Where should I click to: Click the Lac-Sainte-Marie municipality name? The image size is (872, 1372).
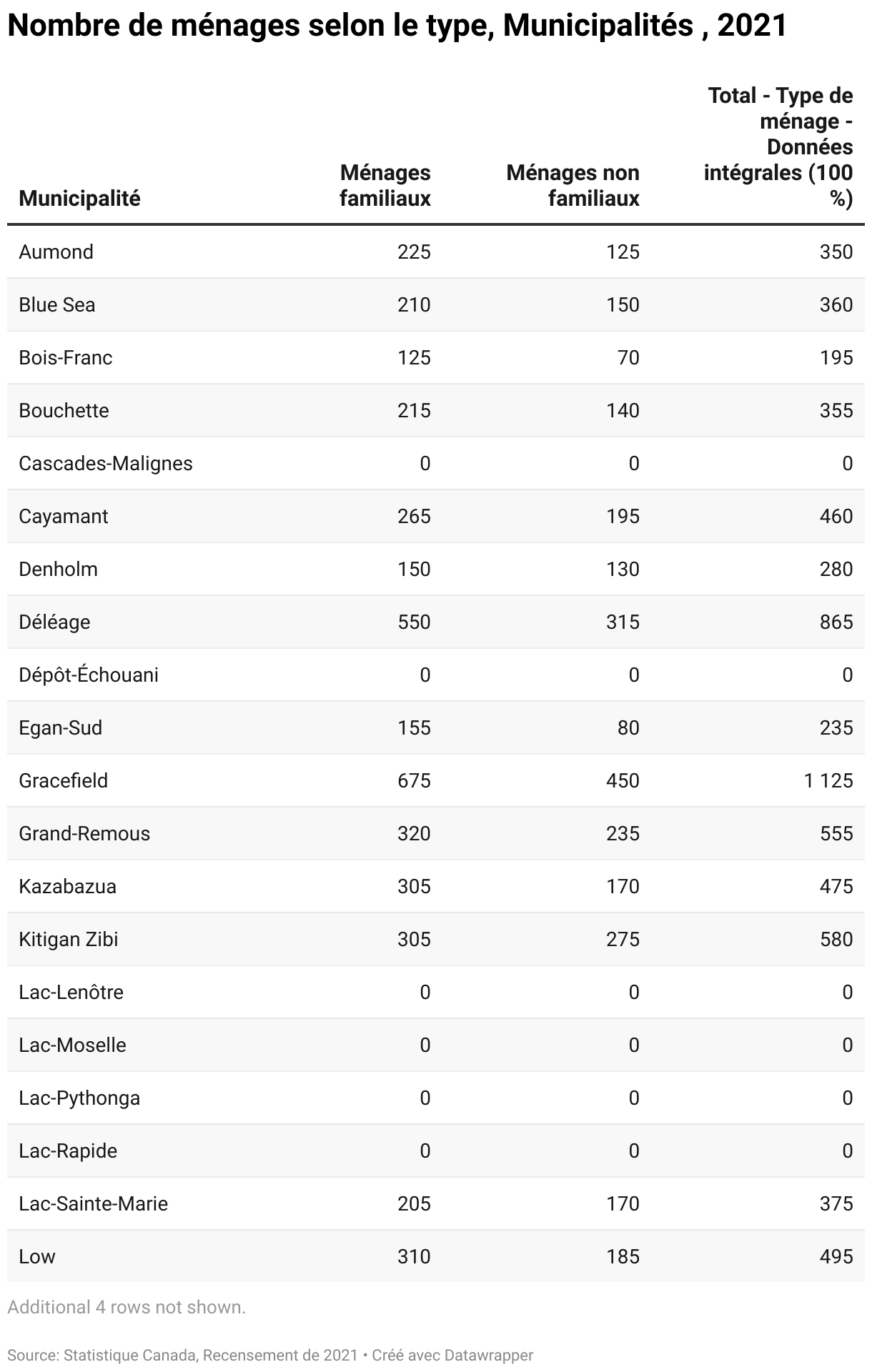[x=94, y=1203]
